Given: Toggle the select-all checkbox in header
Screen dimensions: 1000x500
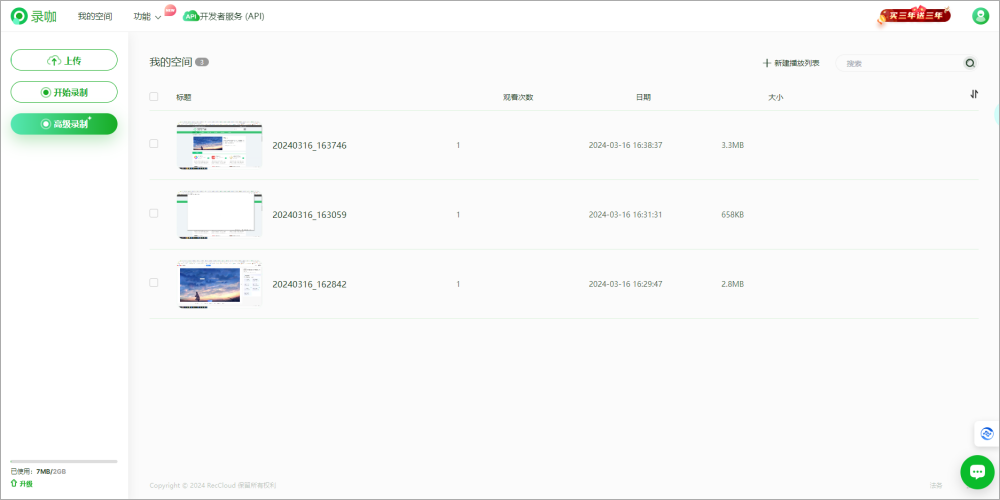Looking at the screenshot, I should click(x=154, y=97).
